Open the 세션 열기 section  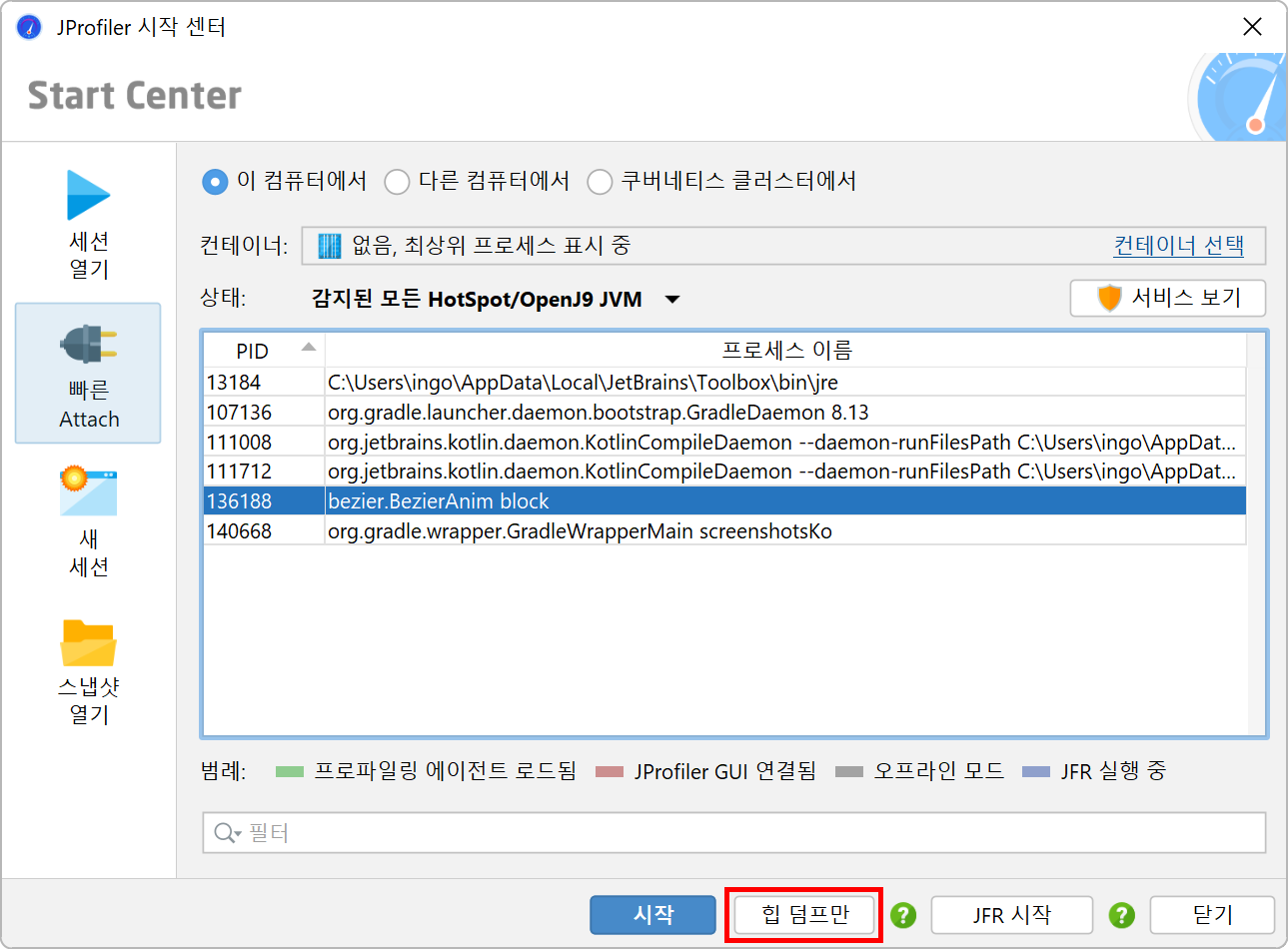[88, 226]
